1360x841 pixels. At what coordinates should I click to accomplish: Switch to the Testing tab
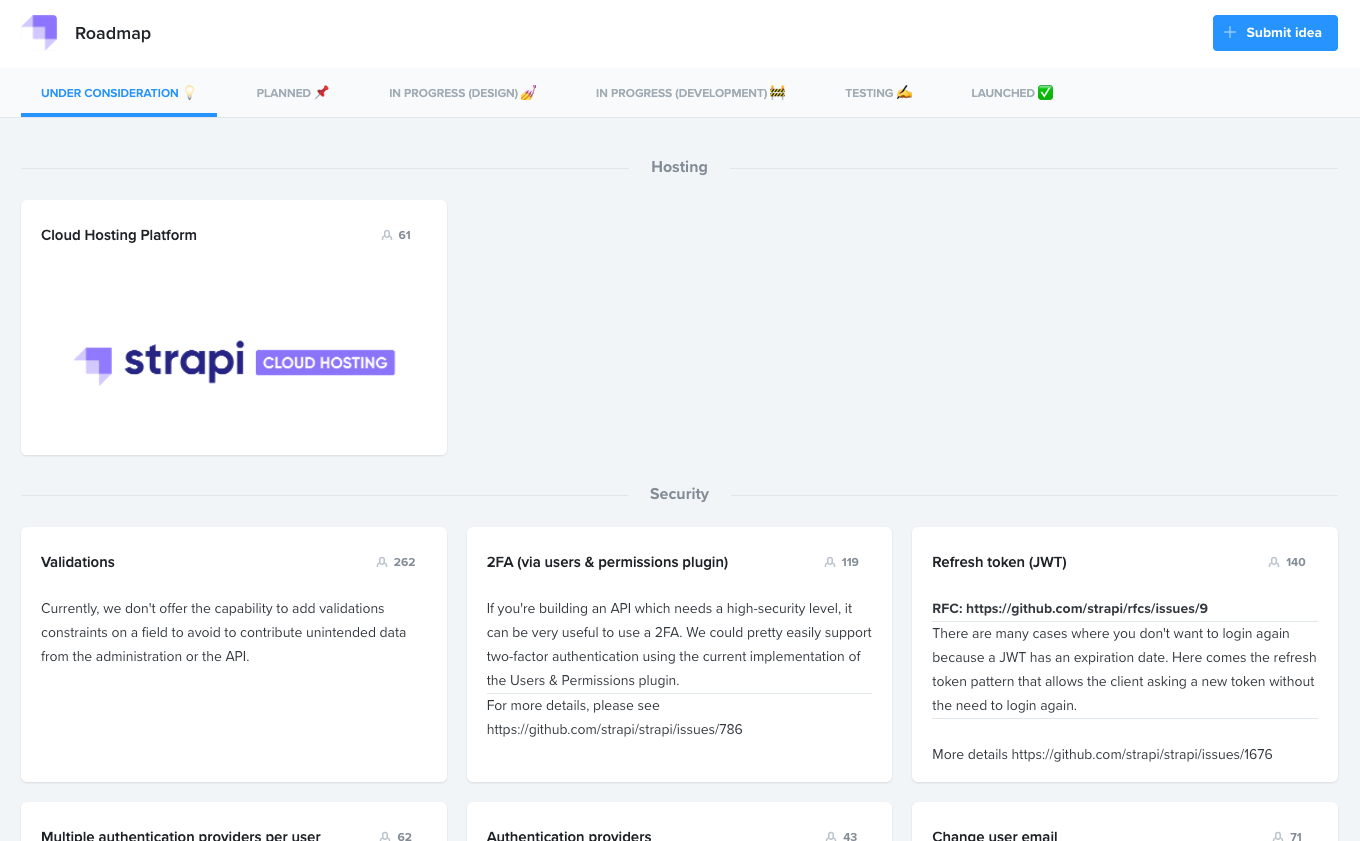879,93
